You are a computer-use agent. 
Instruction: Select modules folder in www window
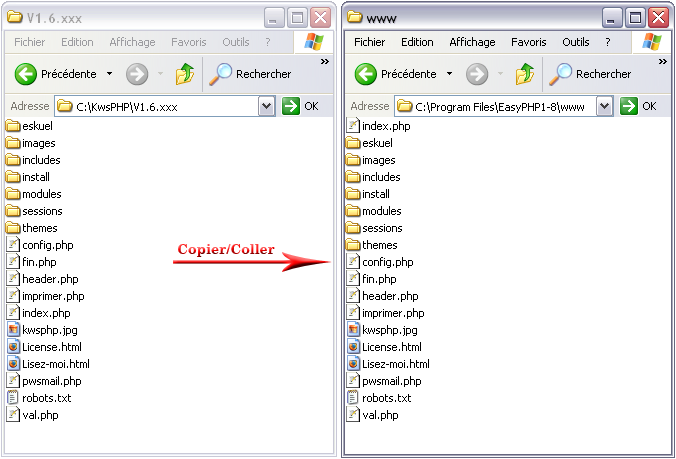click(x=374, y=211)
